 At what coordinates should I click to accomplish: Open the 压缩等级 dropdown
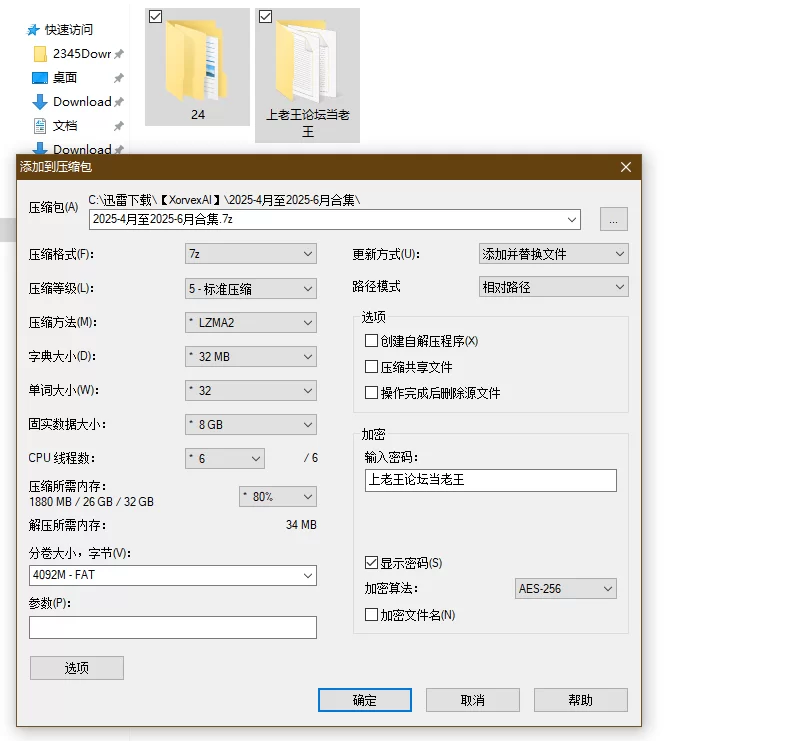pos(250,289)
